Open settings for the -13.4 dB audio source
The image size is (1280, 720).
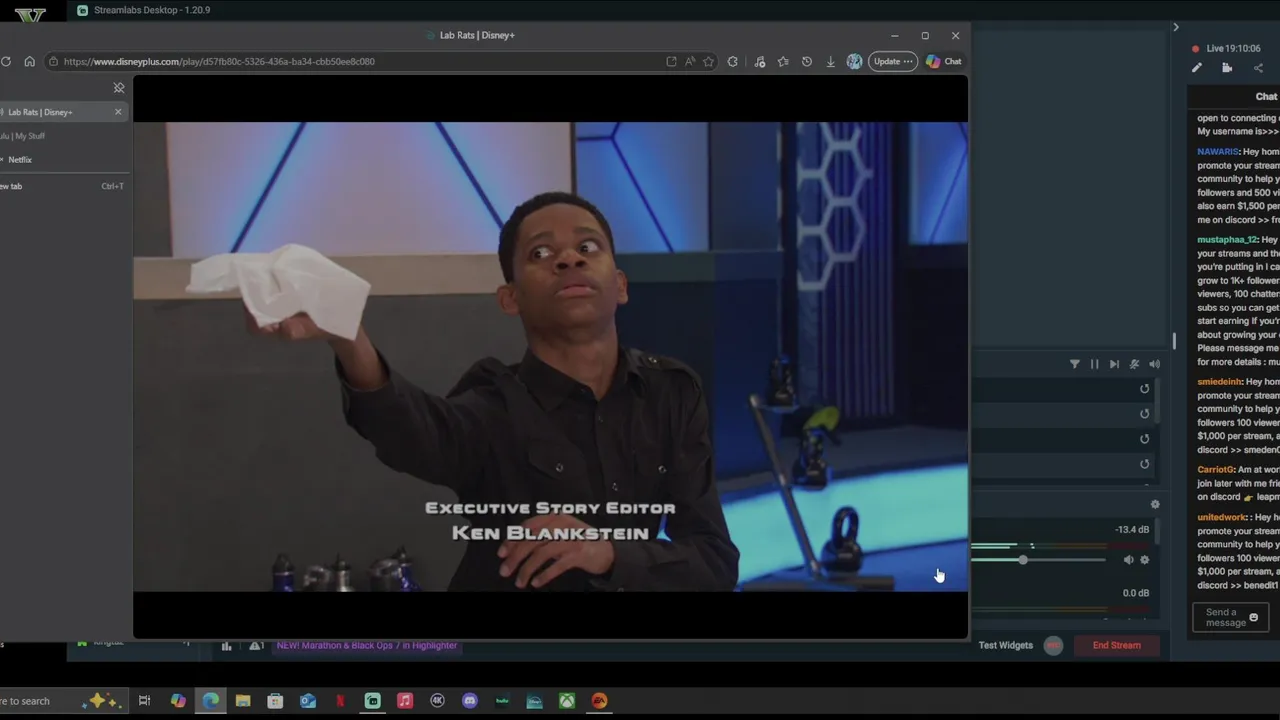[x=1145, y=560]
